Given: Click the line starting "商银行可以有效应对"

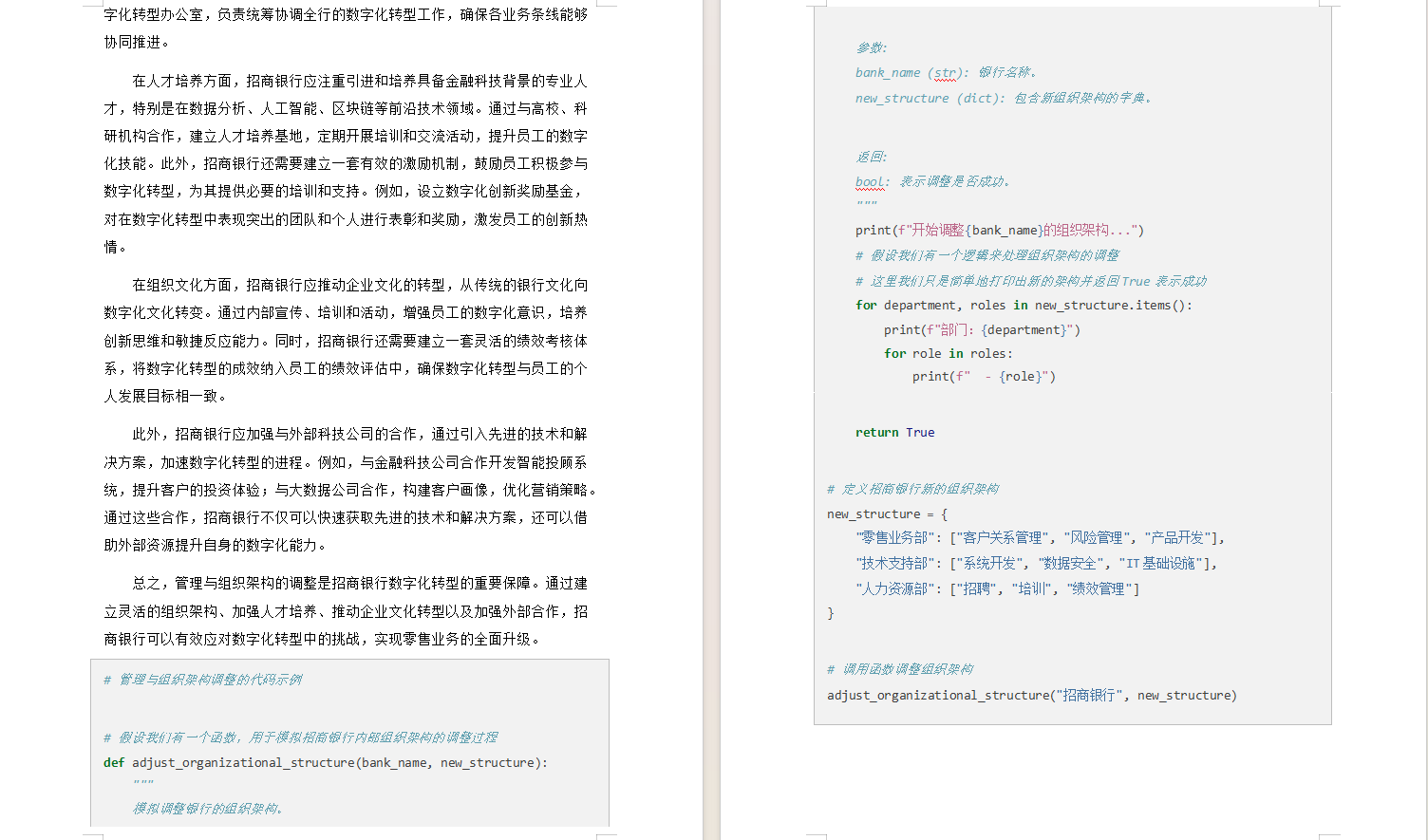Looking at the screenshot, I should tap(325, 639).
